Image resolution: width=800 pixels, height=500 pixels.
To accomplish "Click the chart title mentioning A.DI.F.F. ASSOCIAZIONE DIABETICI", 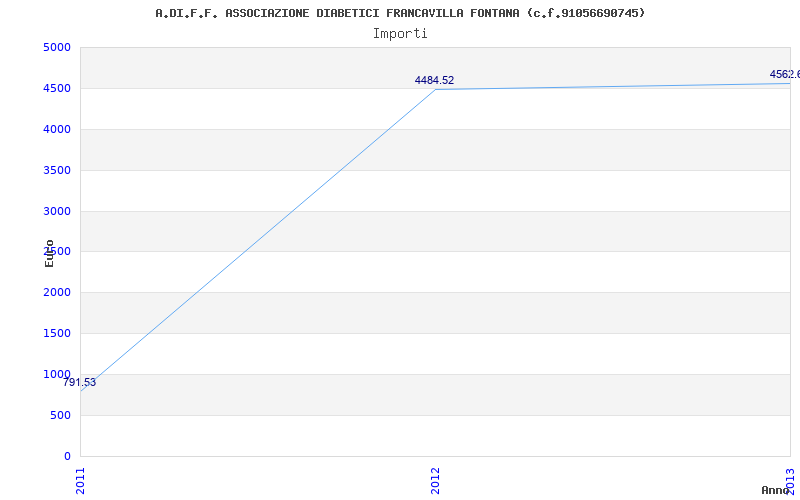I will [x=400, y=13].
